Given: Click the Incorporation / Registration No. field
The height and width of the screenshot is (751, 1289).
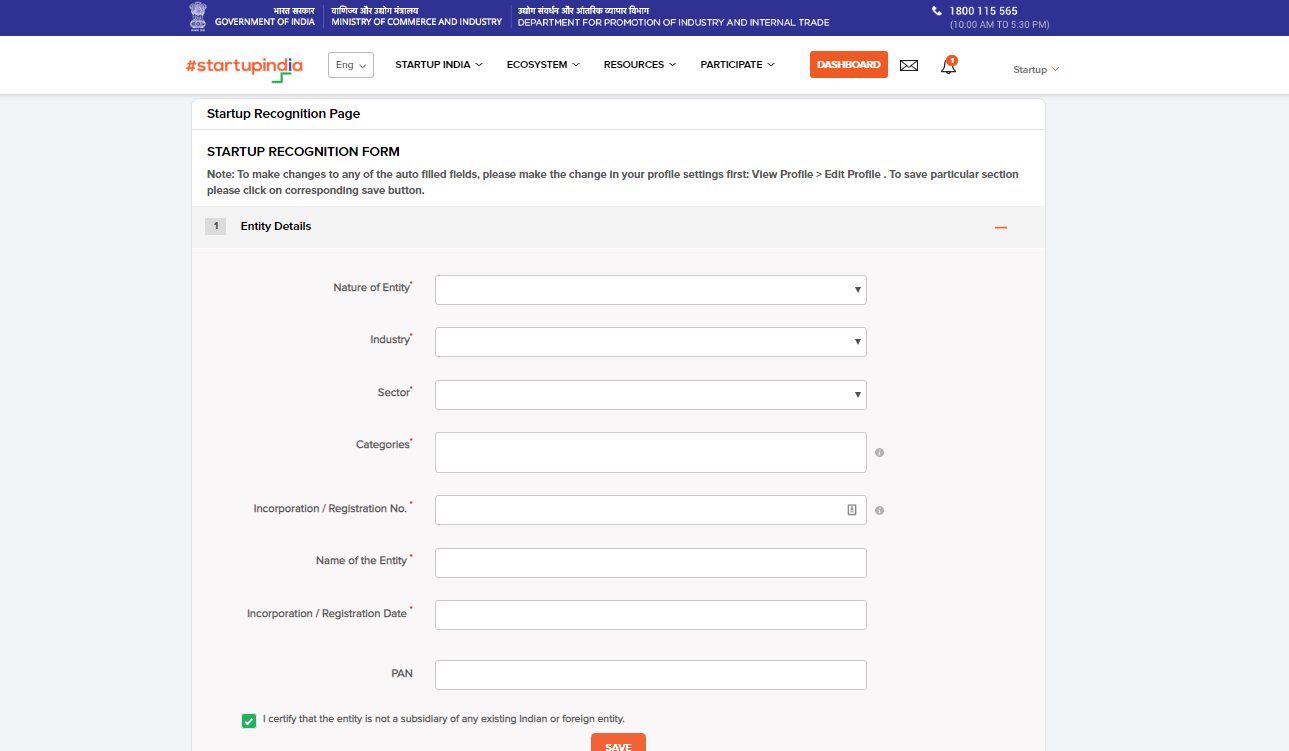Looking at the screenshot, I should coord(651,510).
